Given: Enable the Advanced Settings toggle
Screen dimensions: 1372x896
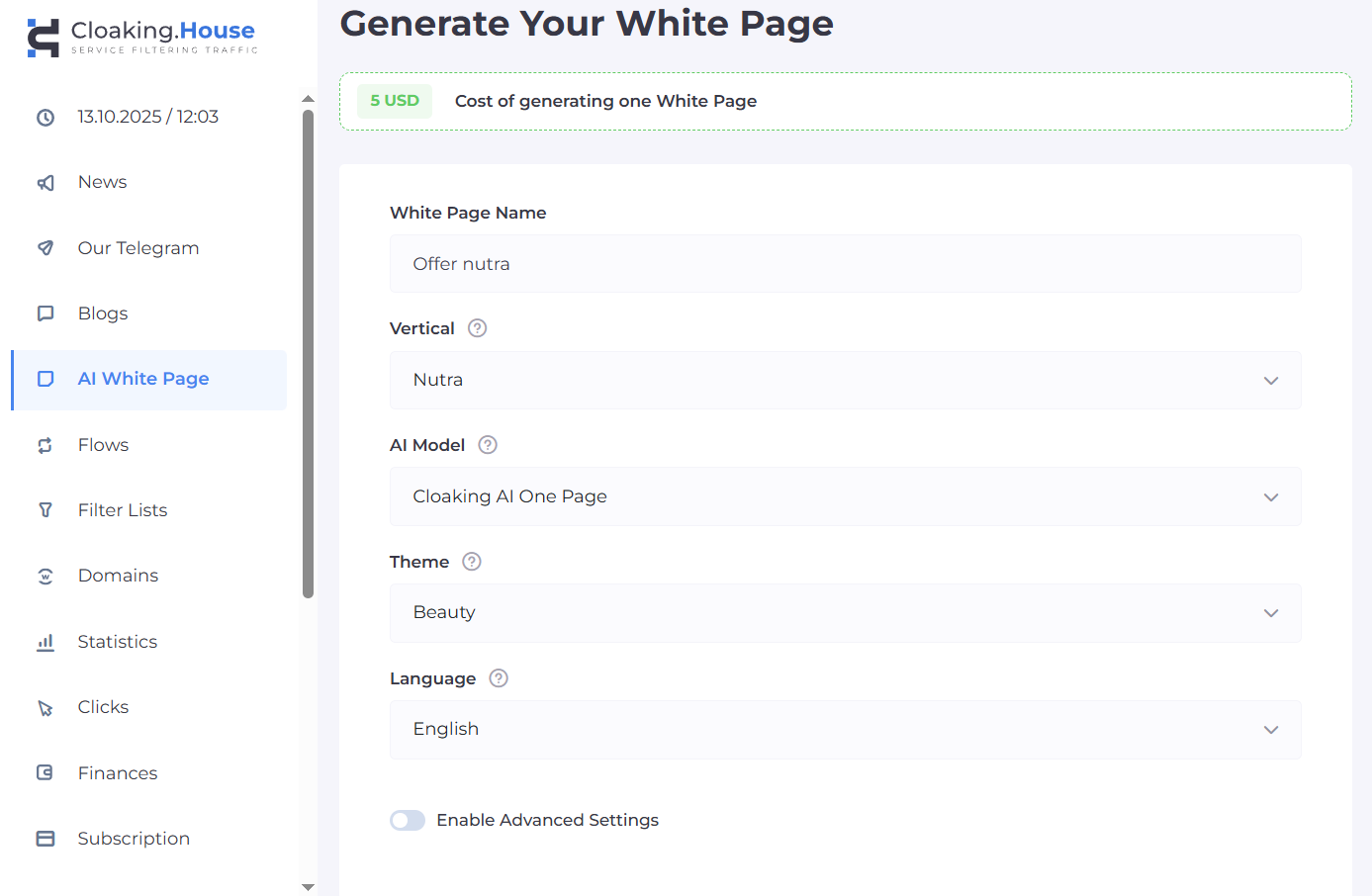Looking at the screenshot, I should 408,821.
